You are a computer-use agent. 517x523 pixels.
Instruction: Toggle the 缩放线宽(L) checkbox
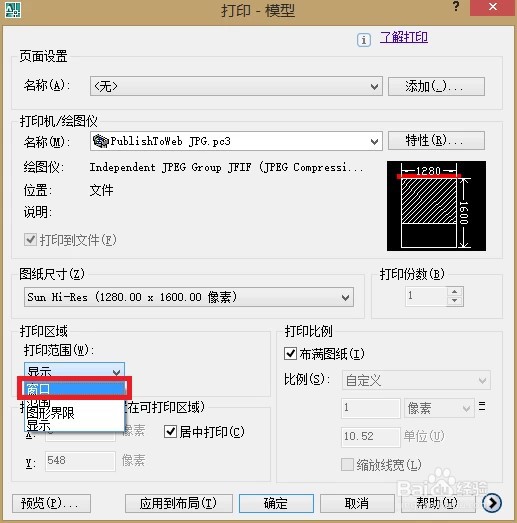(347, 465)
